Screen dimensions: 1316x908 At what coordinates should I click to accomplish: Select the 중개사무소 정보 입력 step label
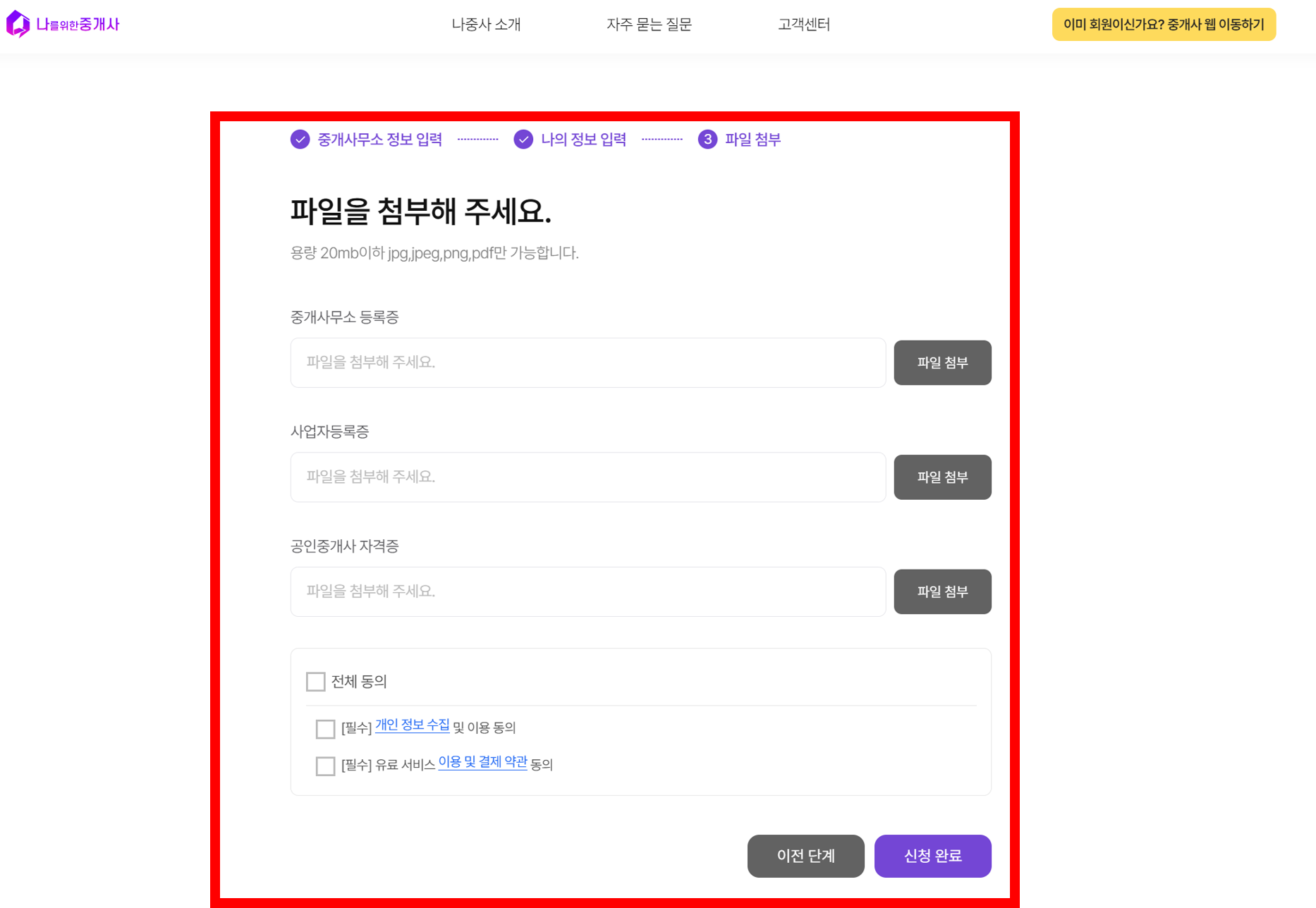point(379,140)
